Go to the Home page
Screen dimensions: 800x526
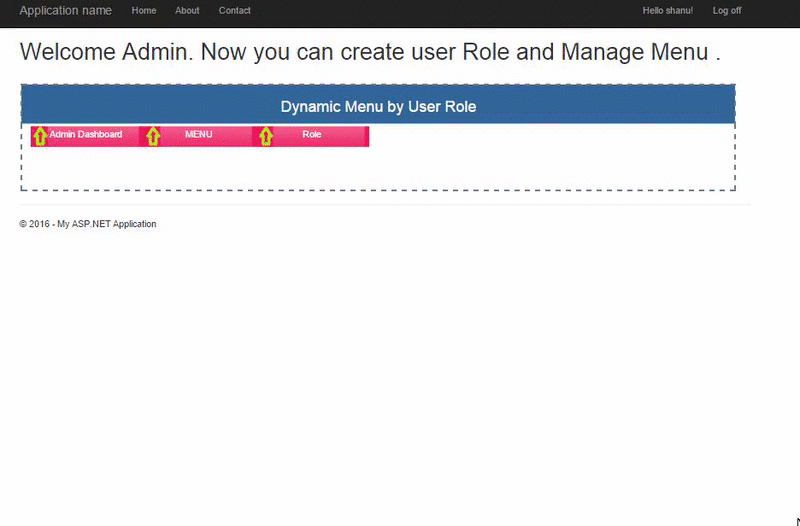tap(144, 11)
